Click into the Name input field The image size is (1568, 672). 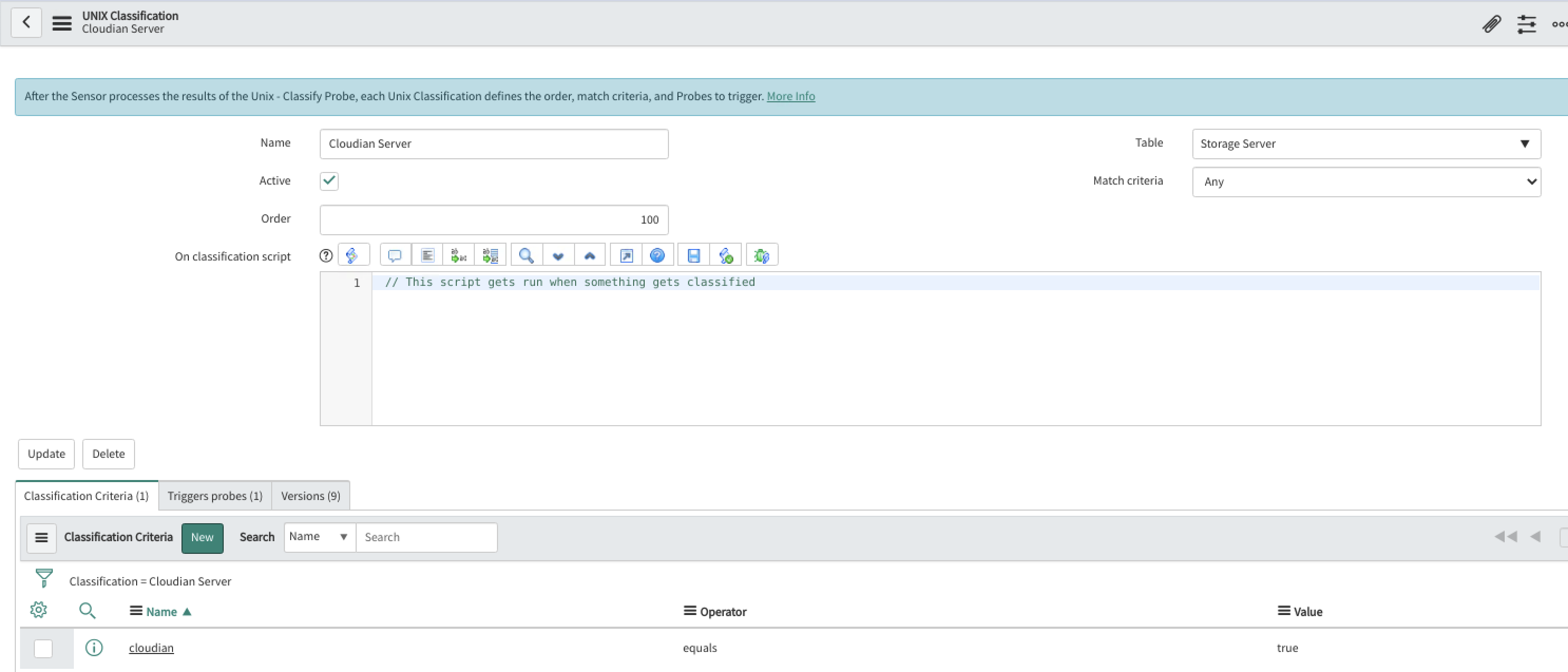494,144
